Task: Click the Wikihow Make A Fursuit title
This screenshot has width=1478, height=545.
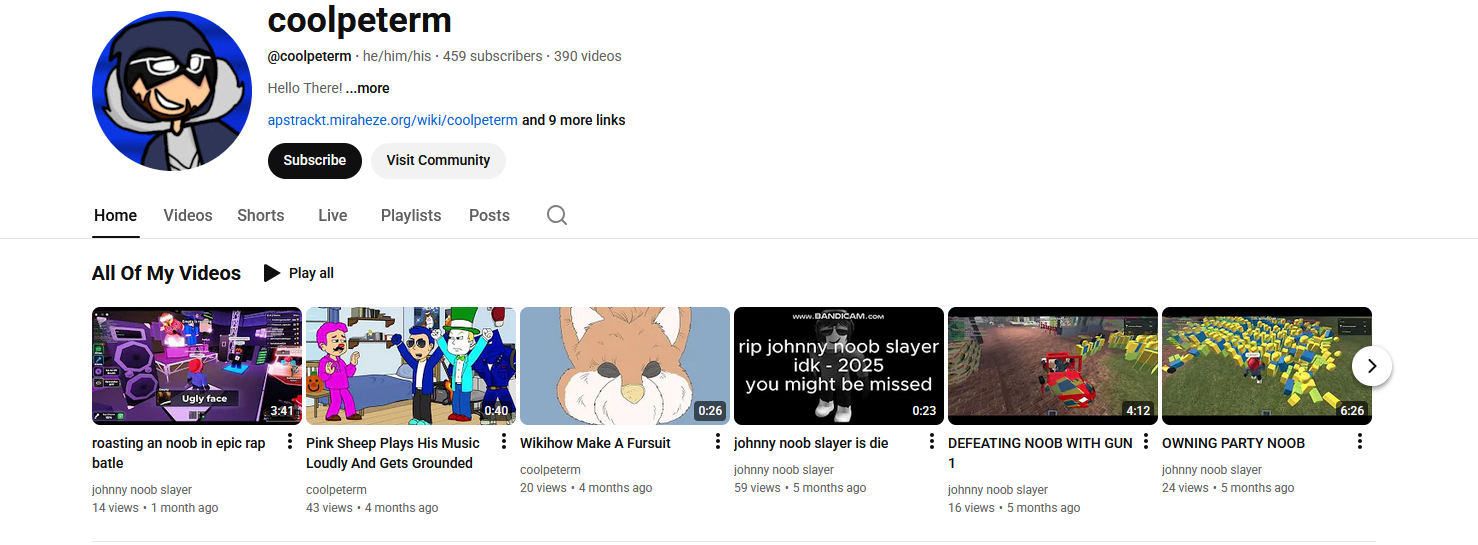Action: [x=595, y=443]
